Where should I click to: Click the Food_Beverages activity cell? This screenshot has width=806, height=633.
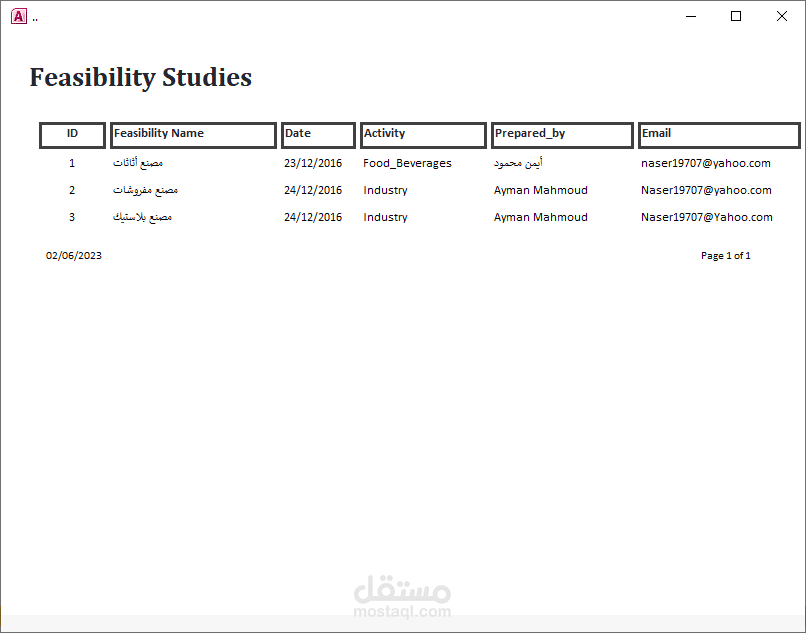(407, 163)
